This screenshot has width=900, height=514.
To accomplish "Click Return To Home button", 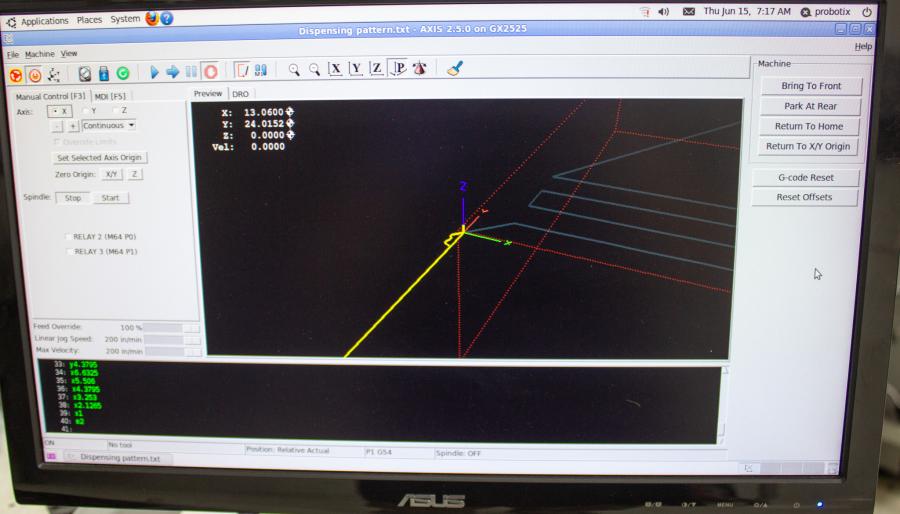I will [809, 126].
